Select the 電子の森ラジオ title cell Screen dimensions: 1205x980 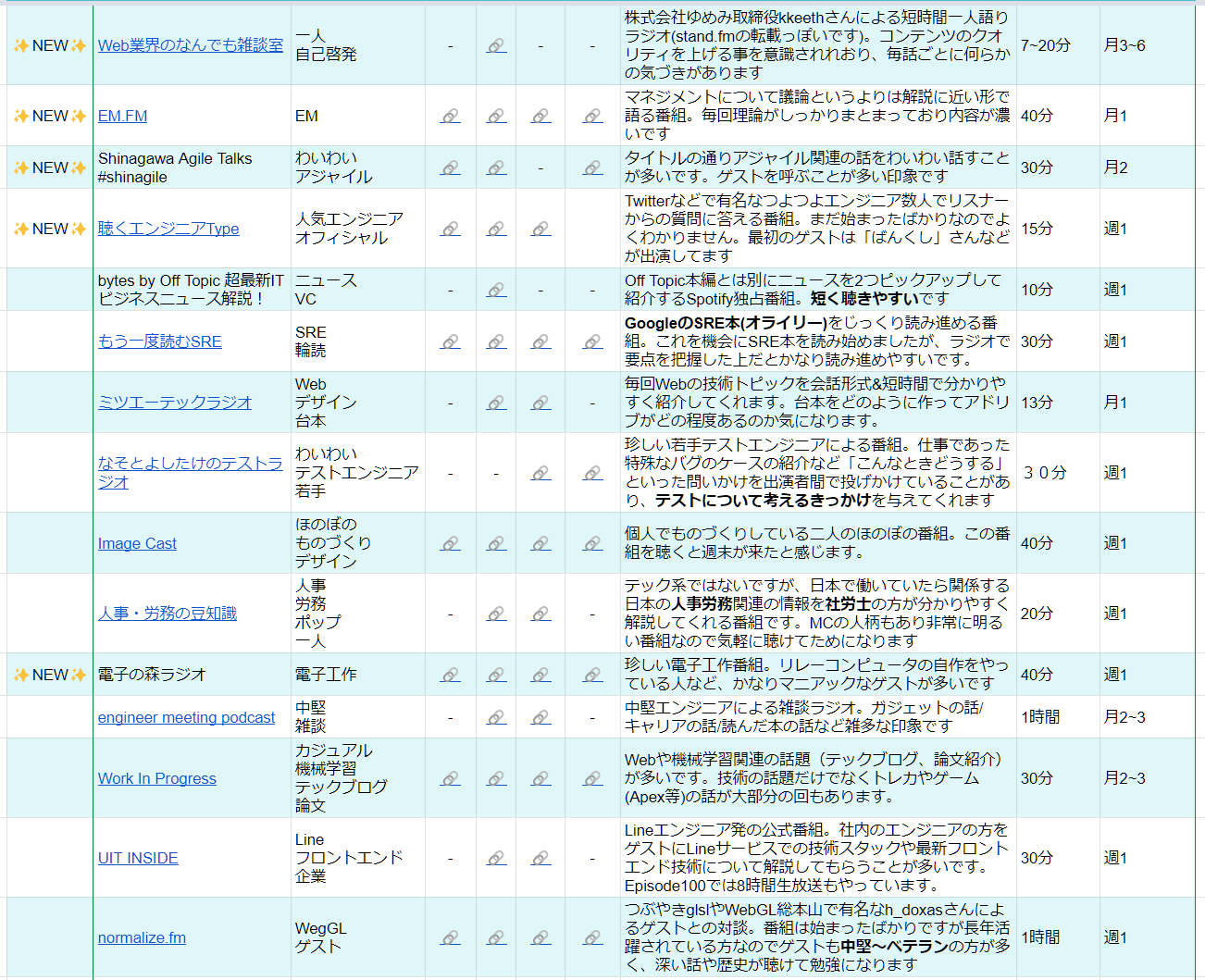point(192,675)
